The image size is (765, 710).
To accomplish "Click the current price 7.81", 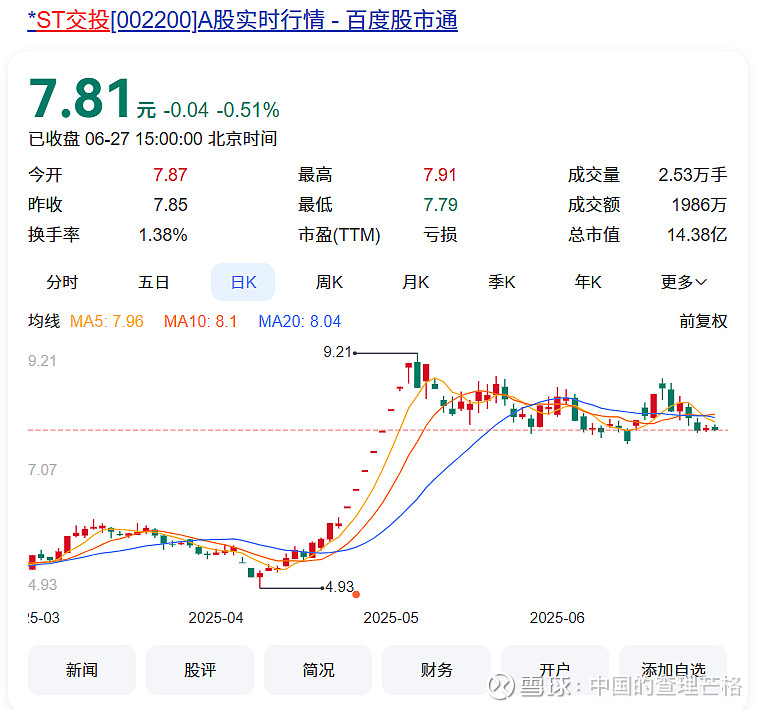I will (81, 99).
